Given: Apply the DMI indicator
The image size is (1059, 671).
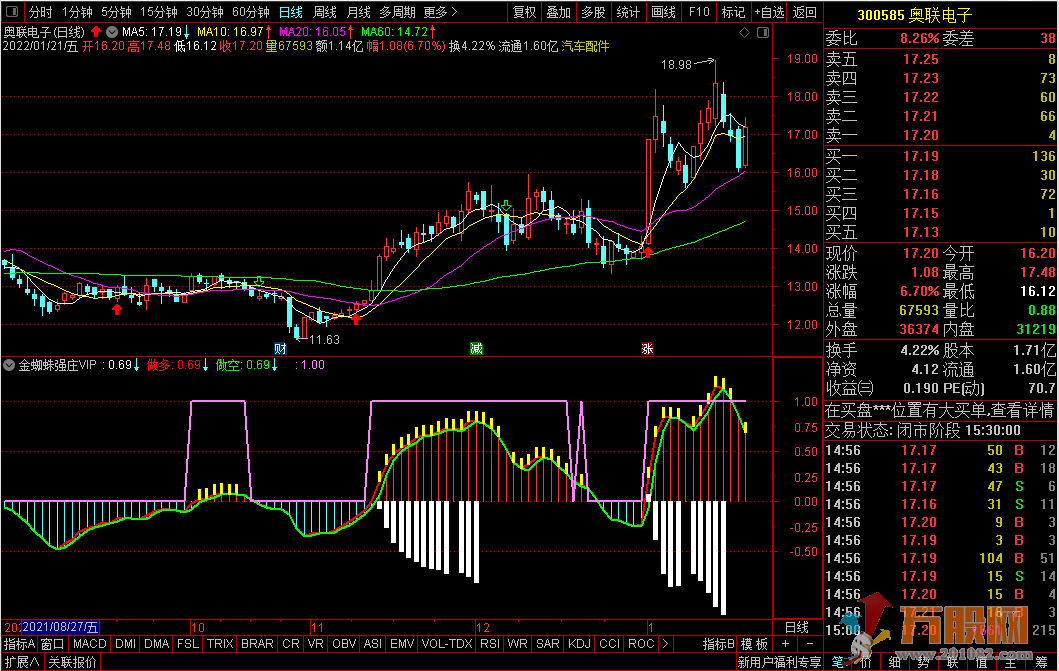Looking at the screenshot, I should point(126,644).
